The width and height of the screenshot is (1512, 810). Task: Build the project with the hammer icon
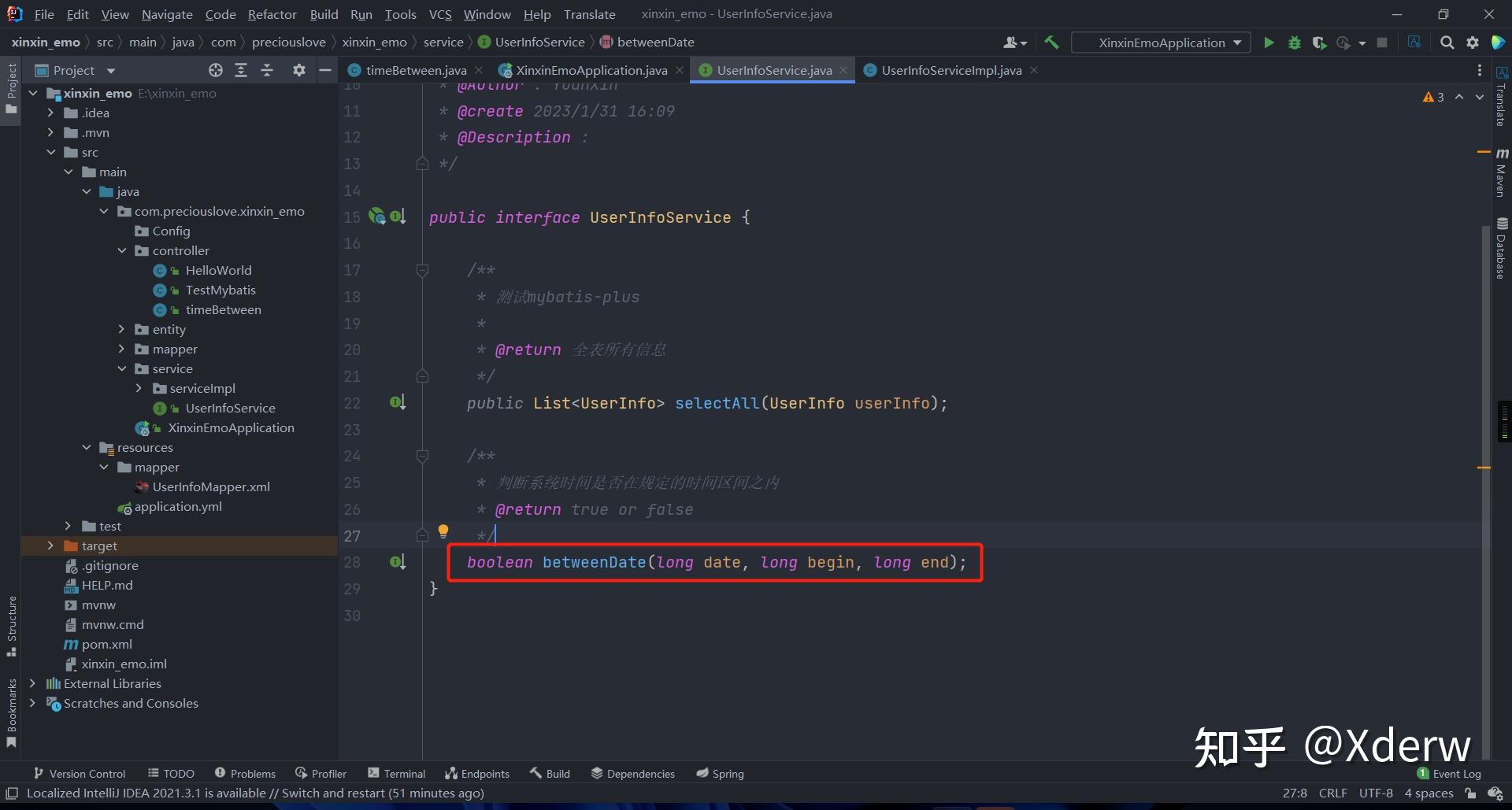pyautogui.click(x=1052, y=43)
